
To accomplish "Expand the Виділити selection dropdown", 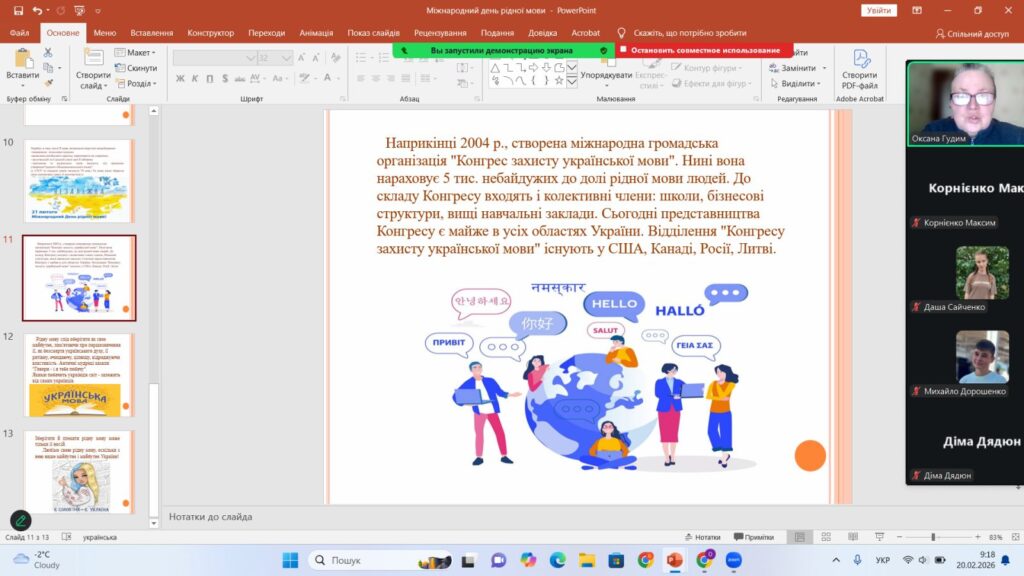I will [x=796, y=84].
